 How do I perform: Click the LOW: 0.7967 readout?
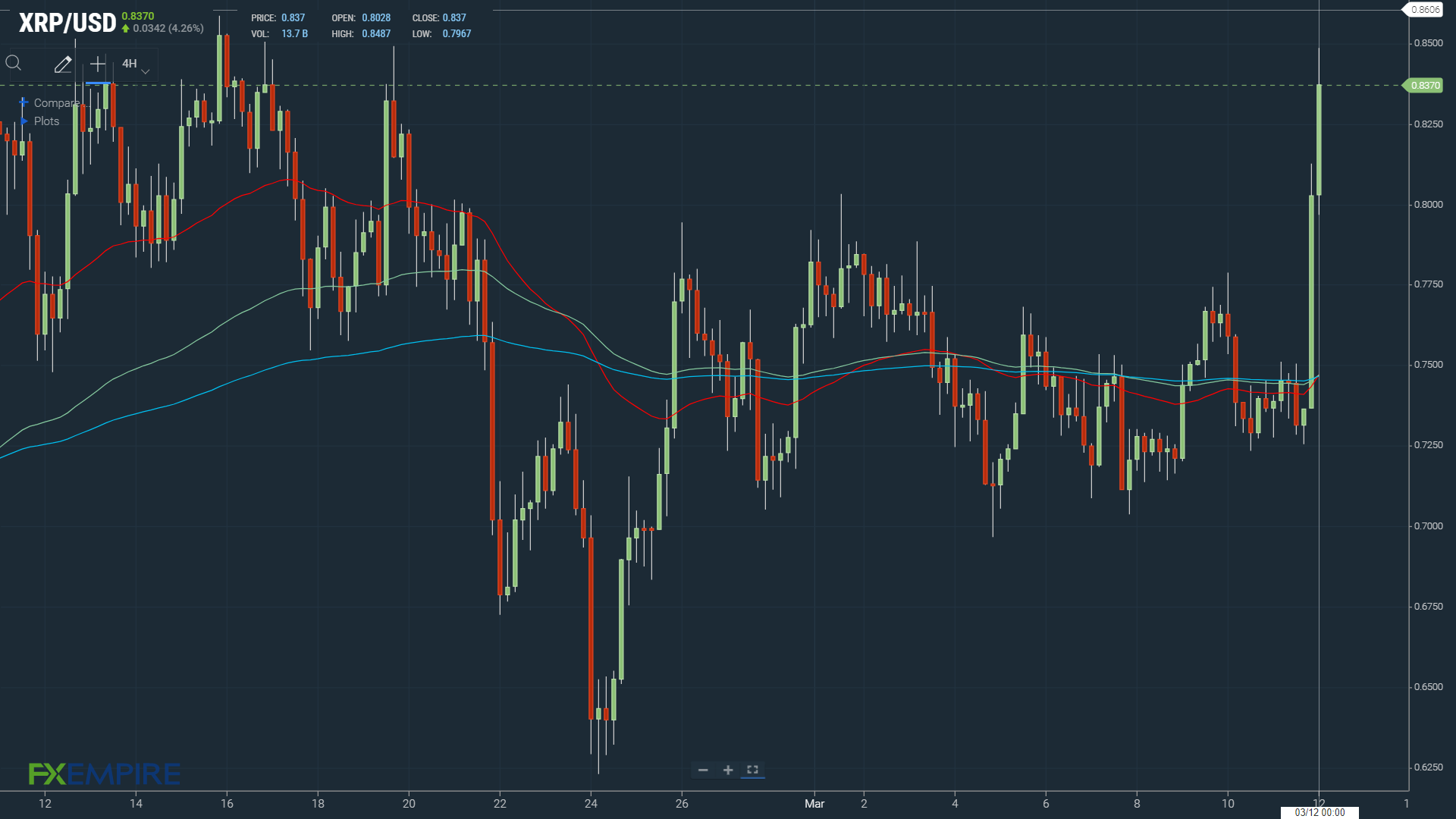442,34
